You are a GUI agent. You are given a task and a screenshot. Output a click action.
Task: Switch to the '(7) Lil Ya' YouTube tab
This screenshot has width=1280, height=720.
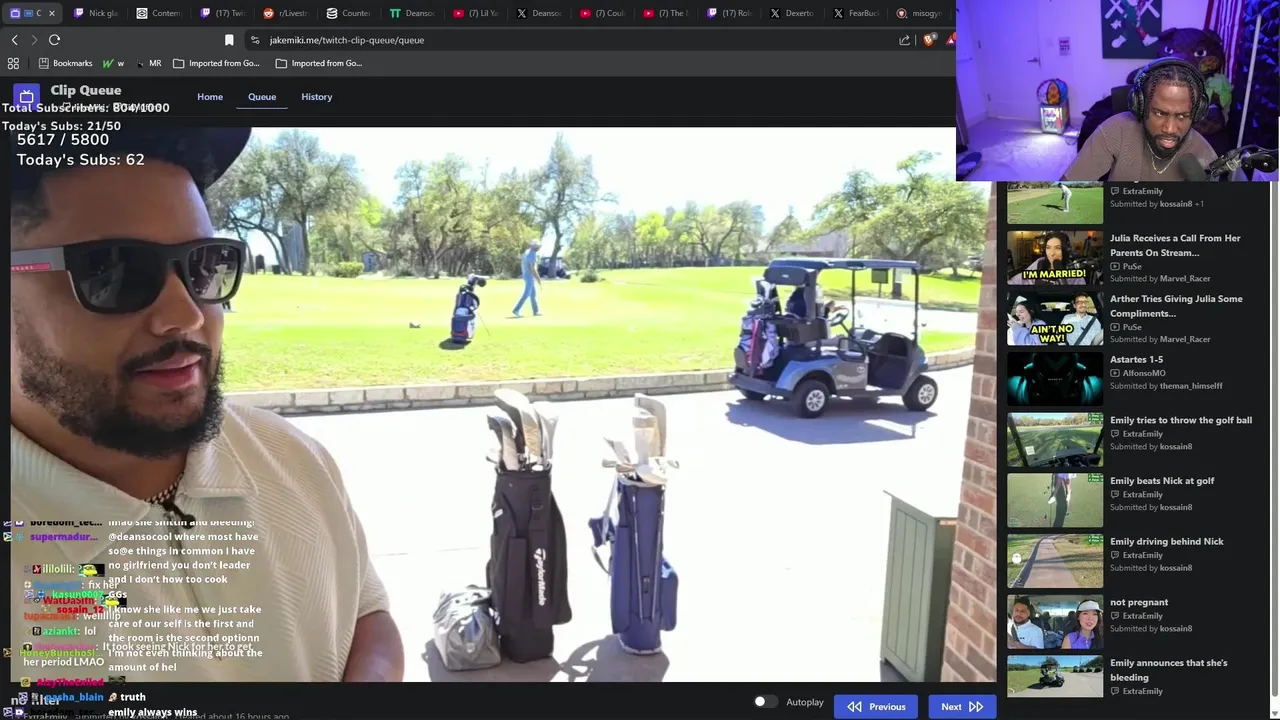click(477, 13)
